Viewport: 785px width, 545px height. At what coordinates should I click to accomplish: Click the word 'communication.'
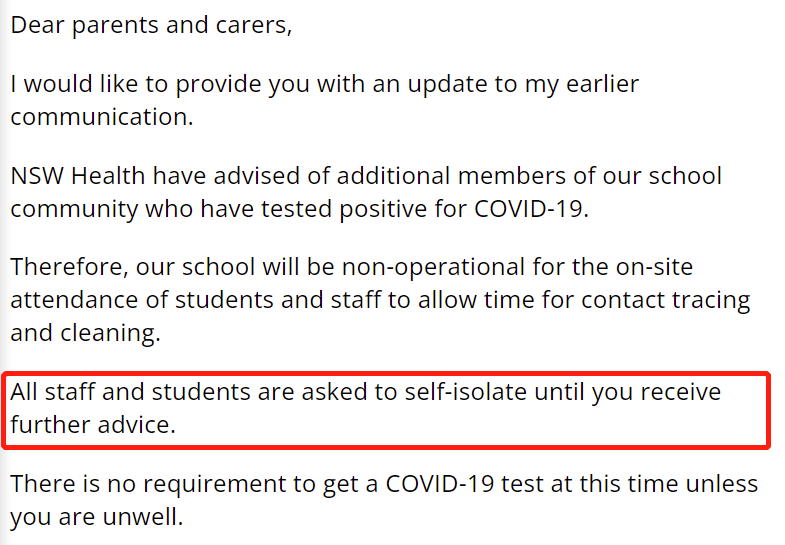pyautogui.click(x=102, y=117)
